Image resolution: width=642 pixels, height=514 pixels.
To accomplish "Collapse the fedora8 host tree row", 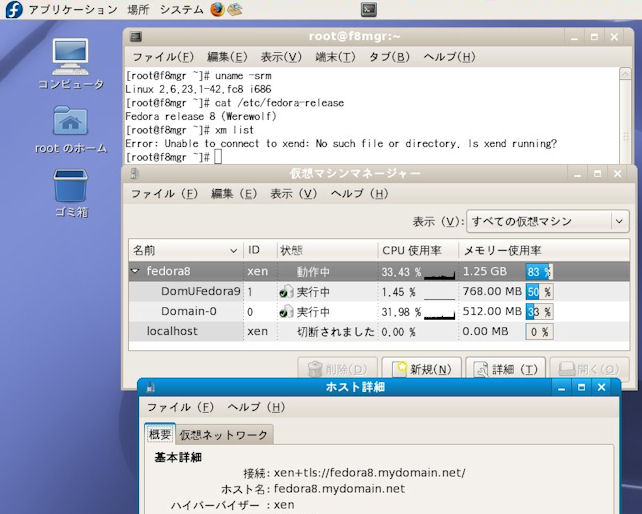I will [135, 271].
